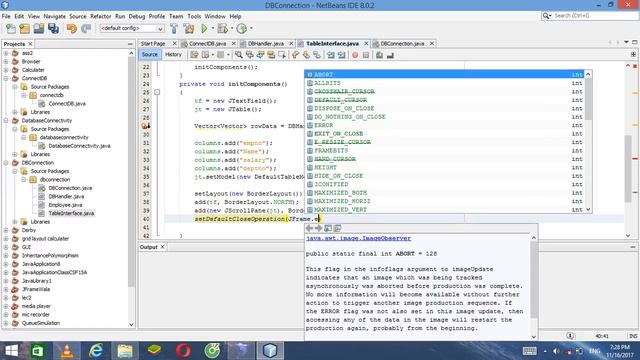Select DBHandler.java in Projects tree

pos(66,196)
